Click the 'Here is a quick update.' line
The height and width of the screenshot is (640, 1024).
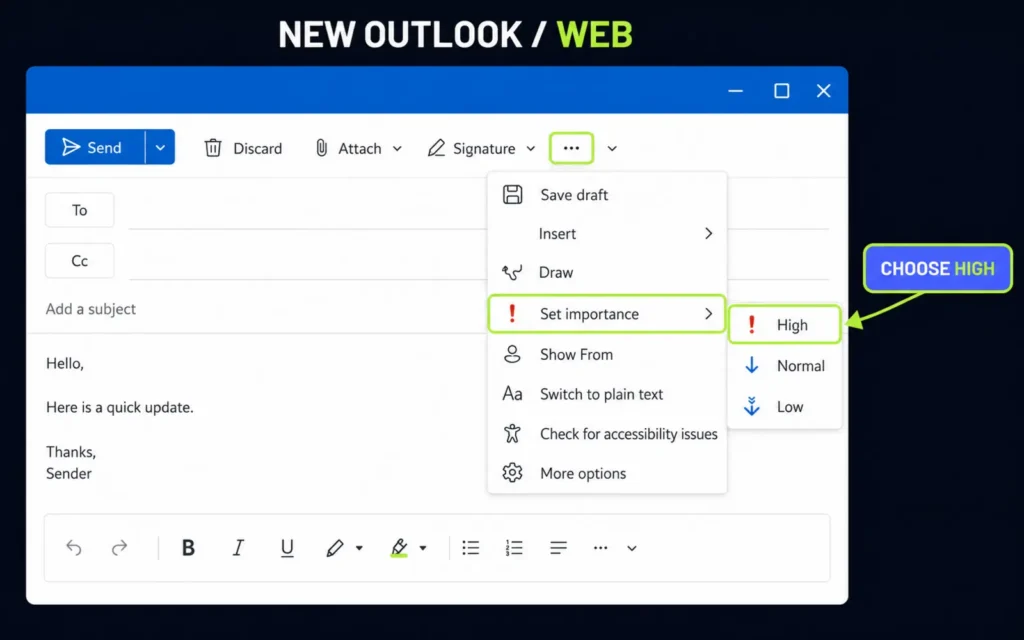(120, 408)
